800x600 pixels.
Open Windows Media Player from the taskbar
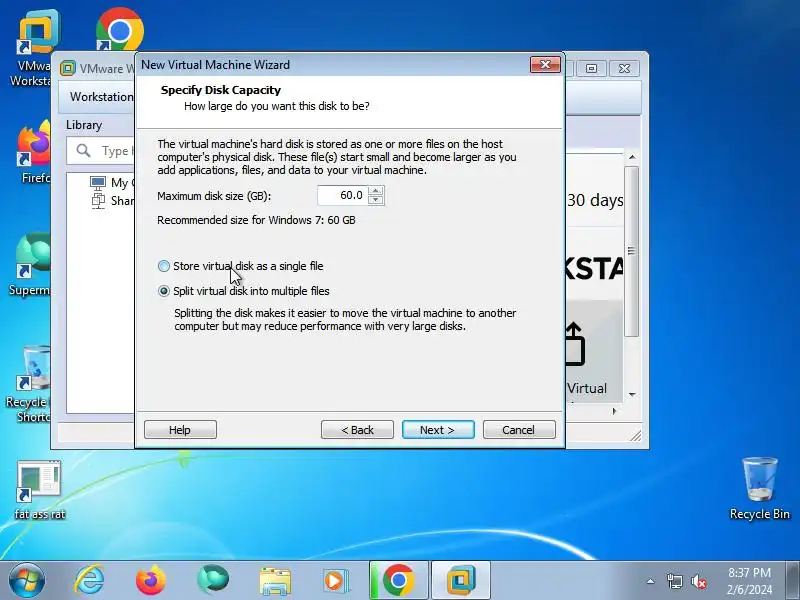(336, 581)
